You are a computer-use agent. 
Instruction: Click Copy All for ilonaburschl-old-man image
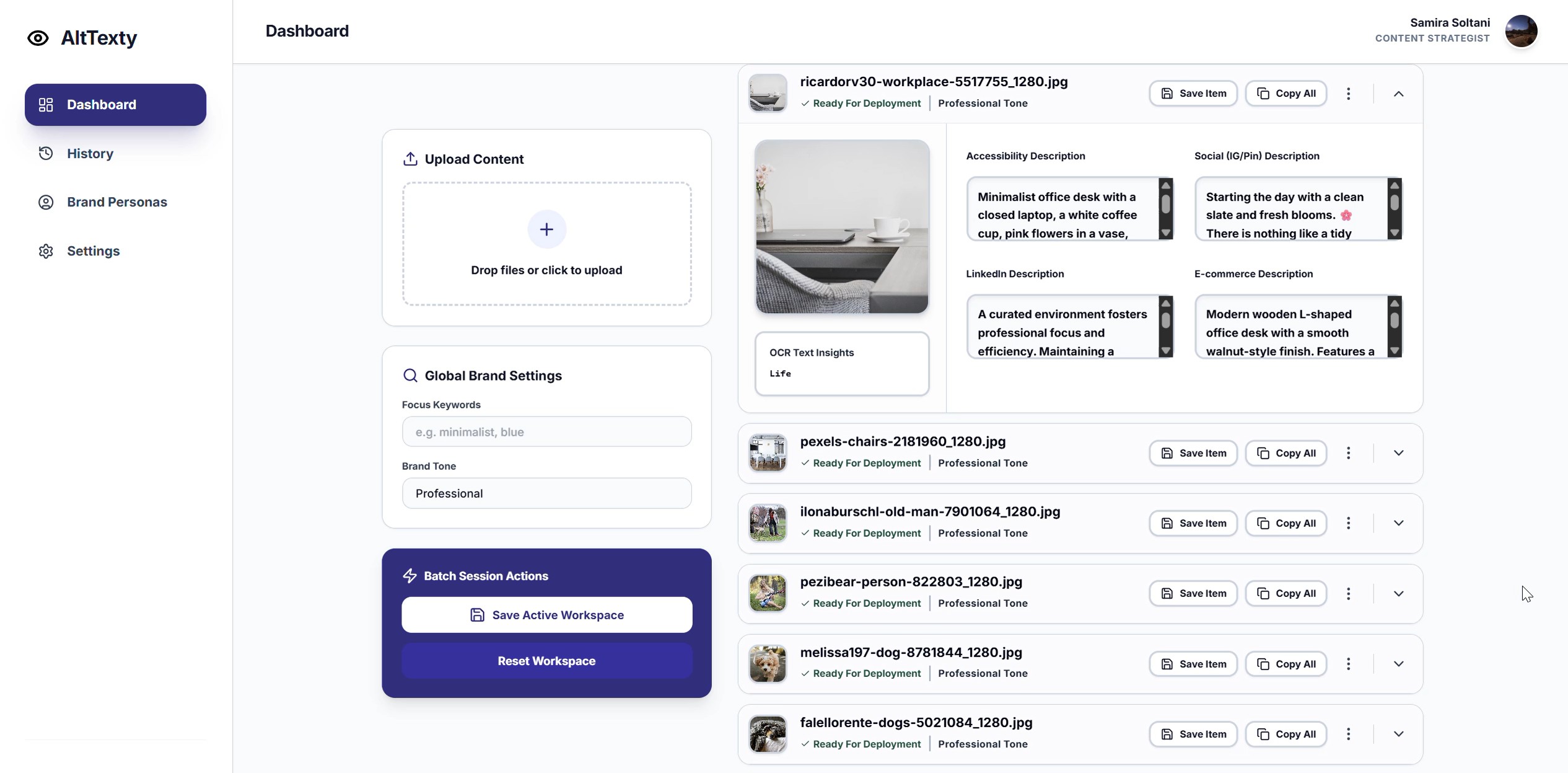(1285, 523)
